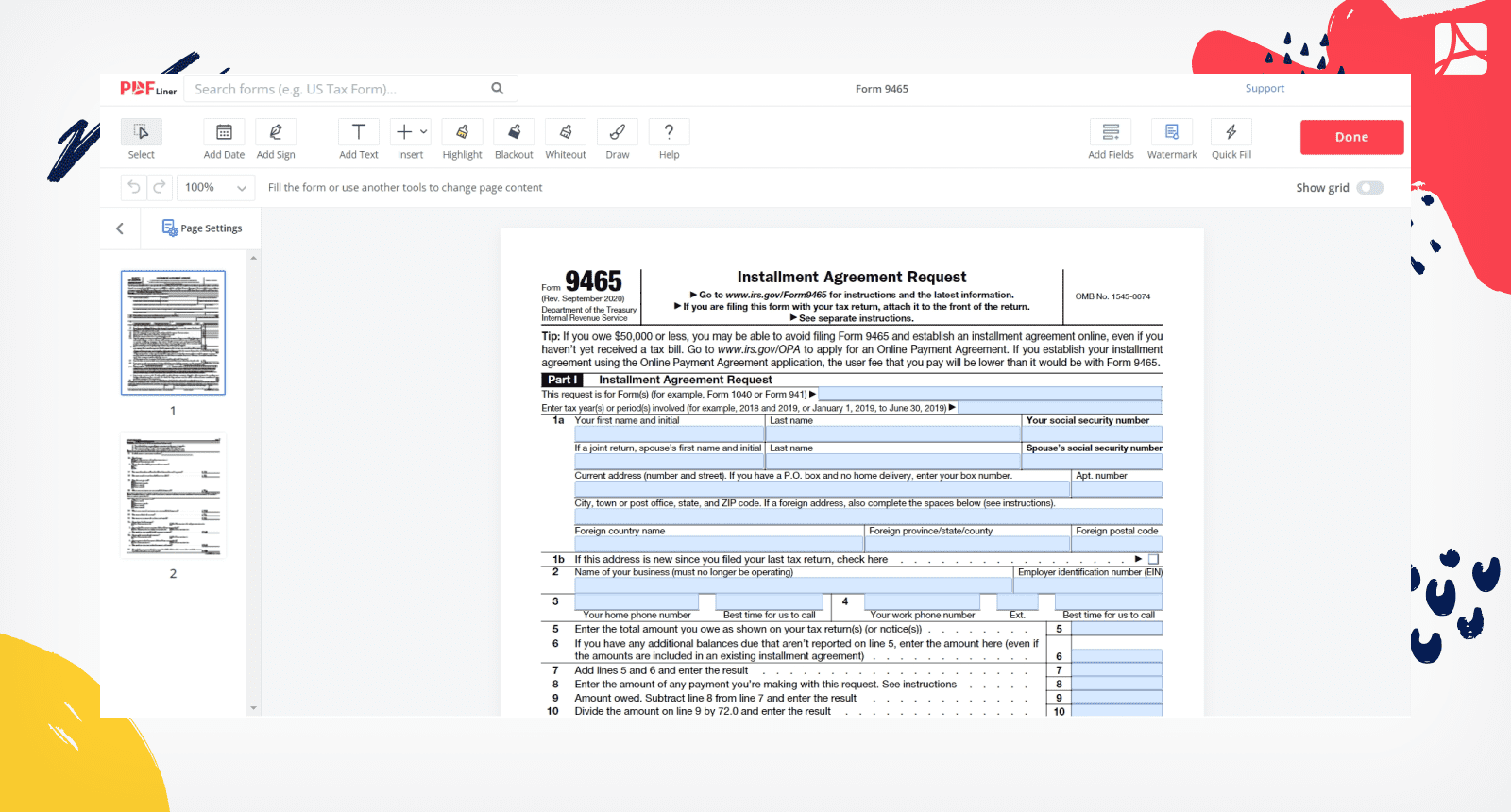
Task: Open the Support link
Action: (x=1265, y=88)
